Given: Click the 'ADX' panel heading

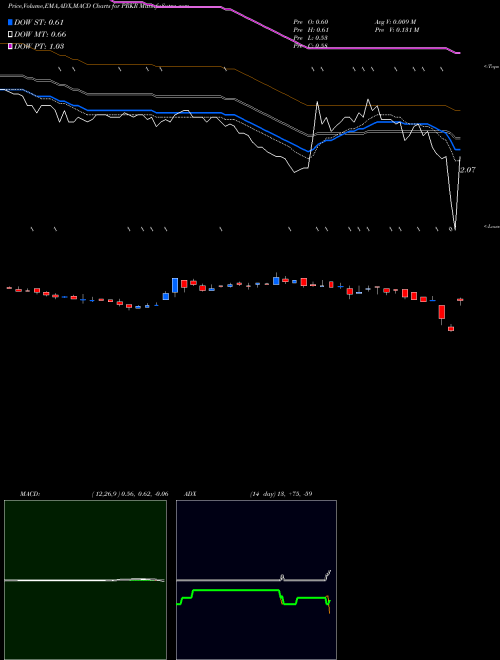Looking at the screenshot, I should click(x=190, y=494).
